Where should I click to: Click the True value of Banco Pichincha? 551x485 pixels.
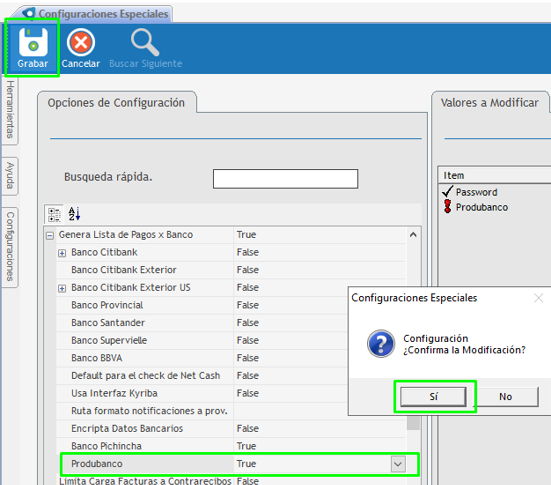pos(246,446)
